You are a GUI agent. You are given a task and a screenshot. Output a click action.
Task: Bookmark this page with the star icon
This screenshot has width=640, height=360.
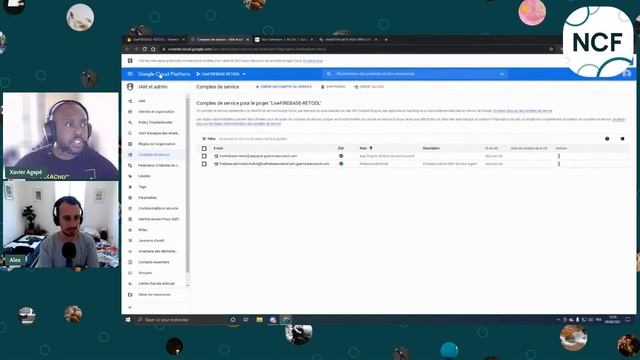pos(551,49)
